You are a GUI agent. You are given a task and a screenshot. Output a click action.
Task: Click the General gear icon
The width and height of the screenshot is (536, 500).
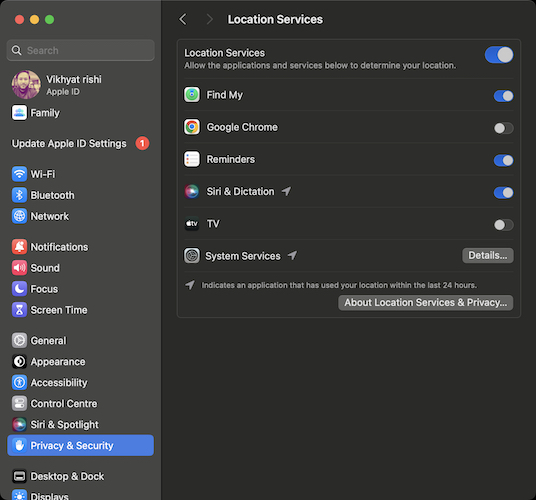pos(19,340)
